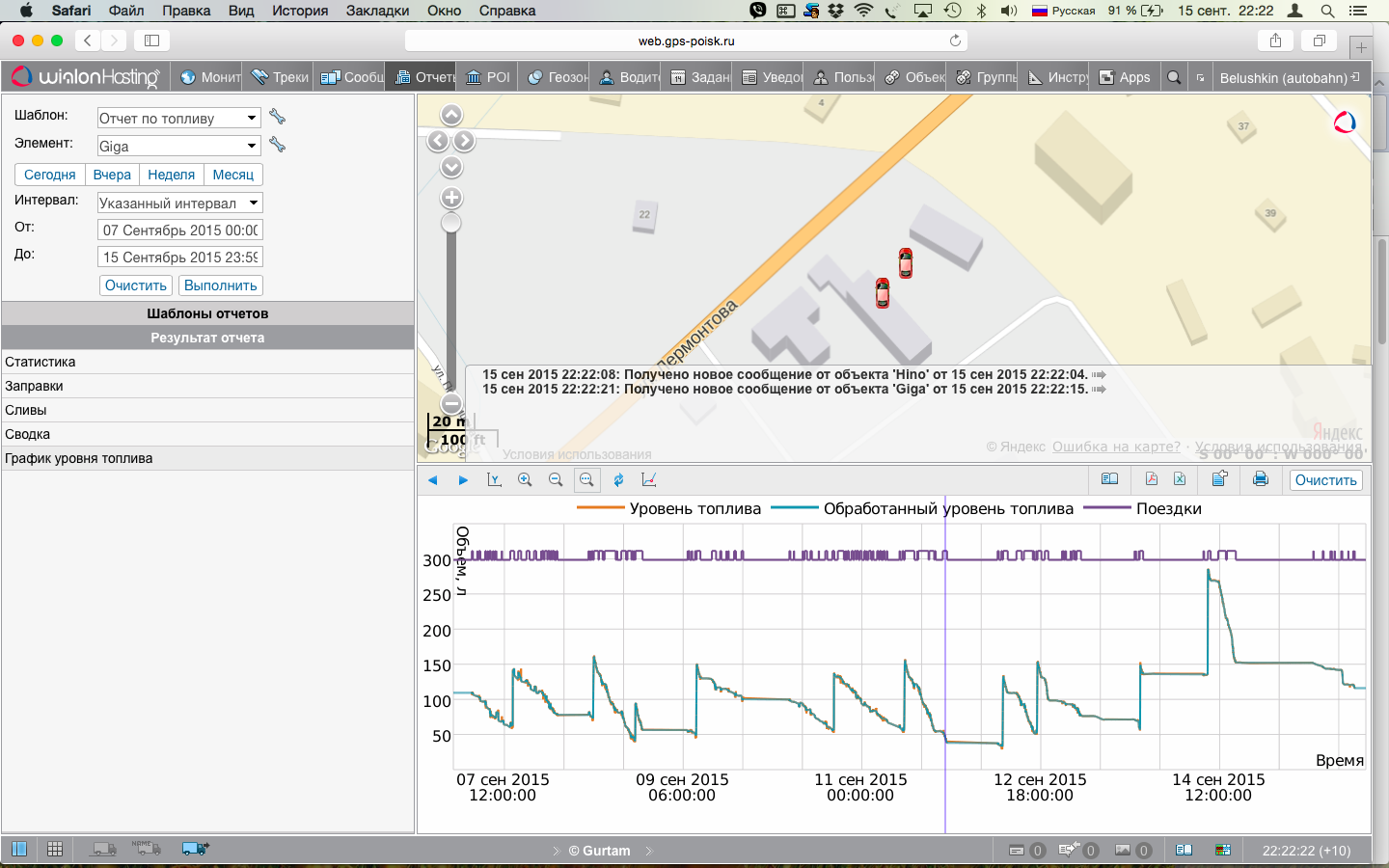Open the Шаблон dropdown 'Отчет по топливу'

[179, 118]
